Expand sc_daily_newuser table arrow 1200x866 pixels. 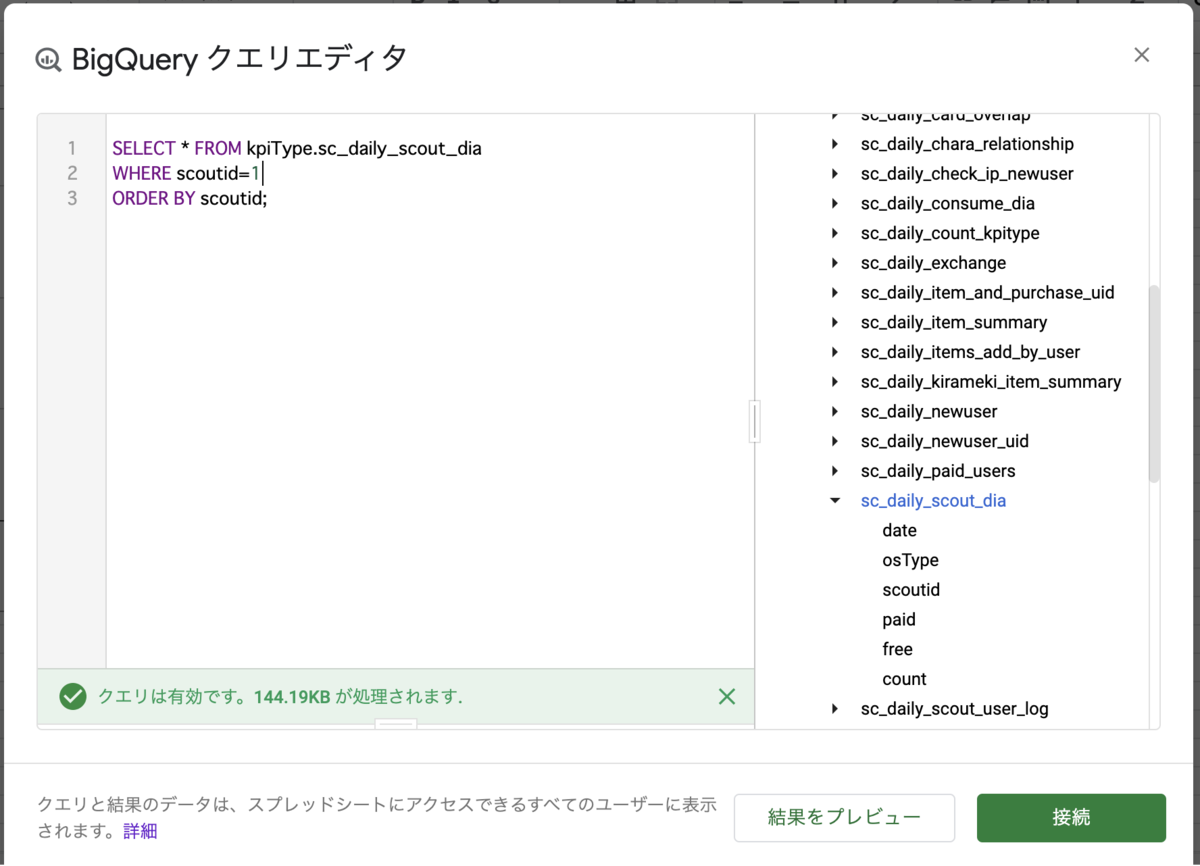tap(835, 412)
